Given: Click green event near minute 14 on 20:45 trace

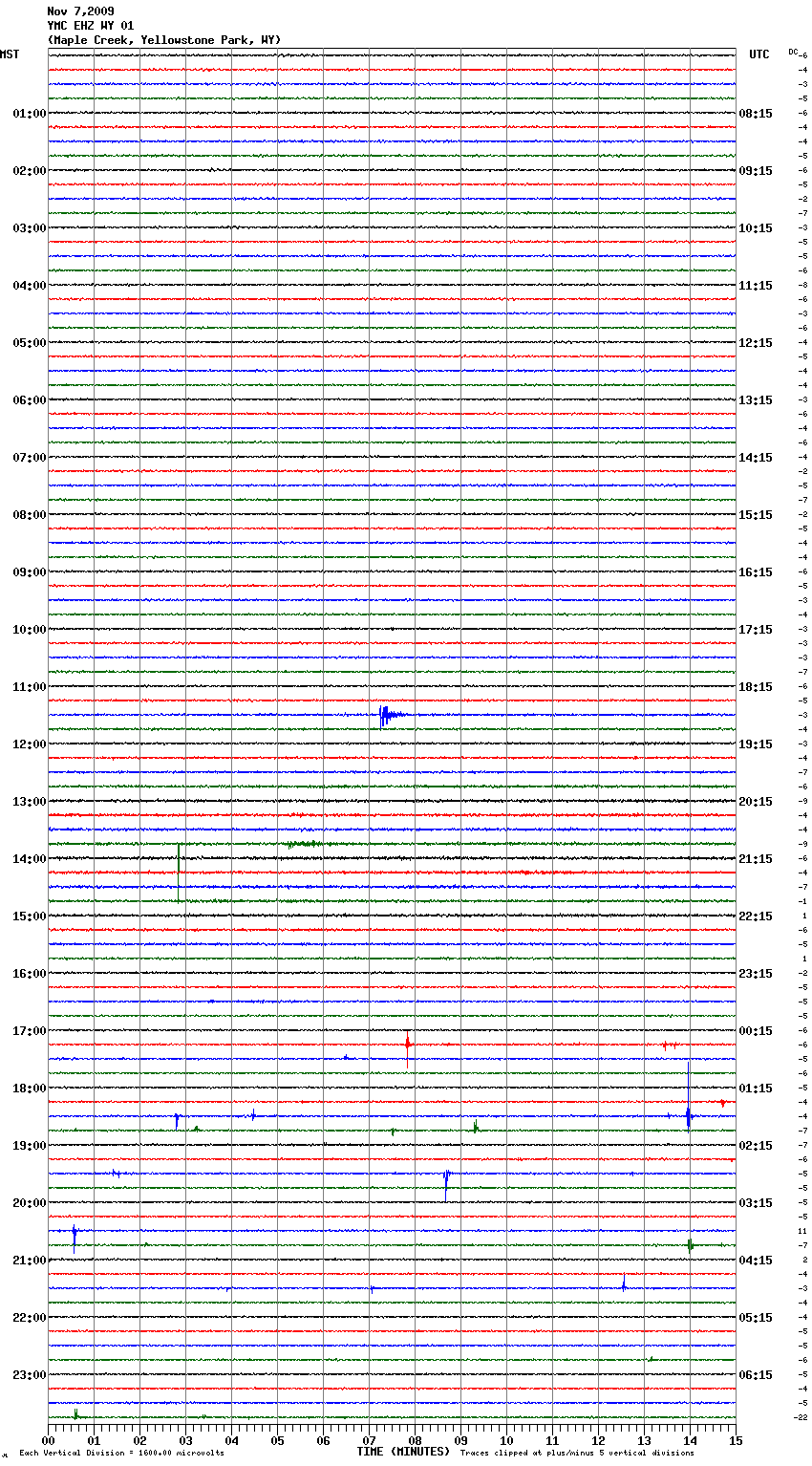Looking at the screenshot, I should point(690,1244).
